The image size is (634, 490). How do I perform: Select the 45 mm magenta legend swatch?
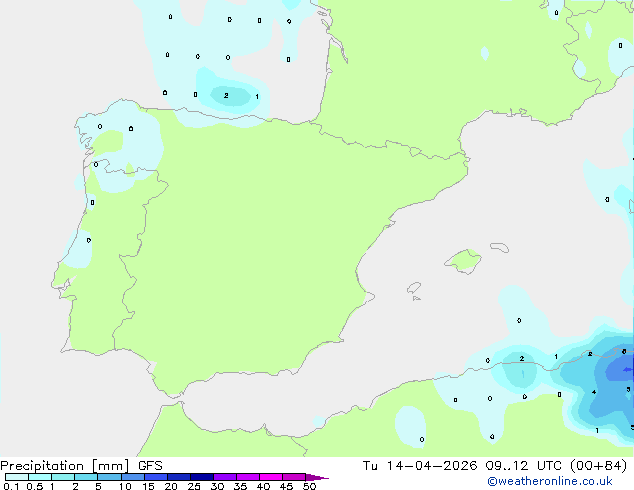click(x=294, y=477)
